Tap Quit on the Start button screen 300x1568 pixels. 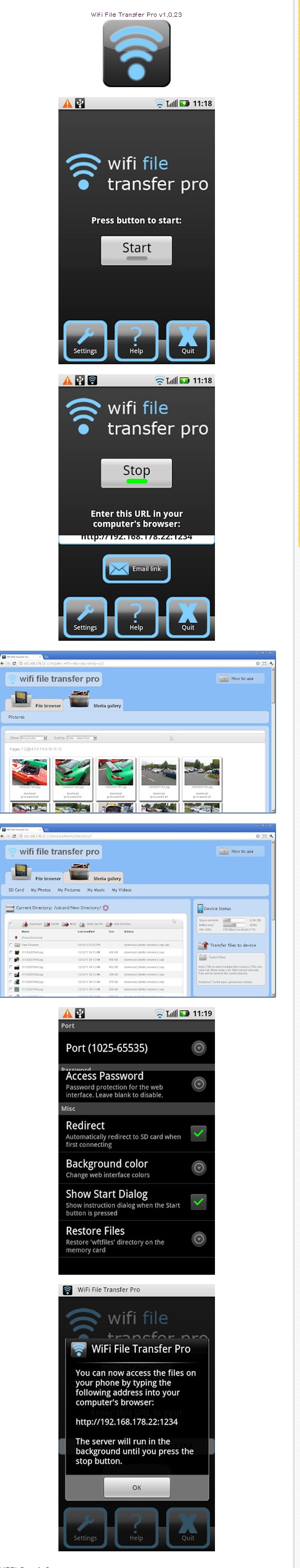click(188, 341)
